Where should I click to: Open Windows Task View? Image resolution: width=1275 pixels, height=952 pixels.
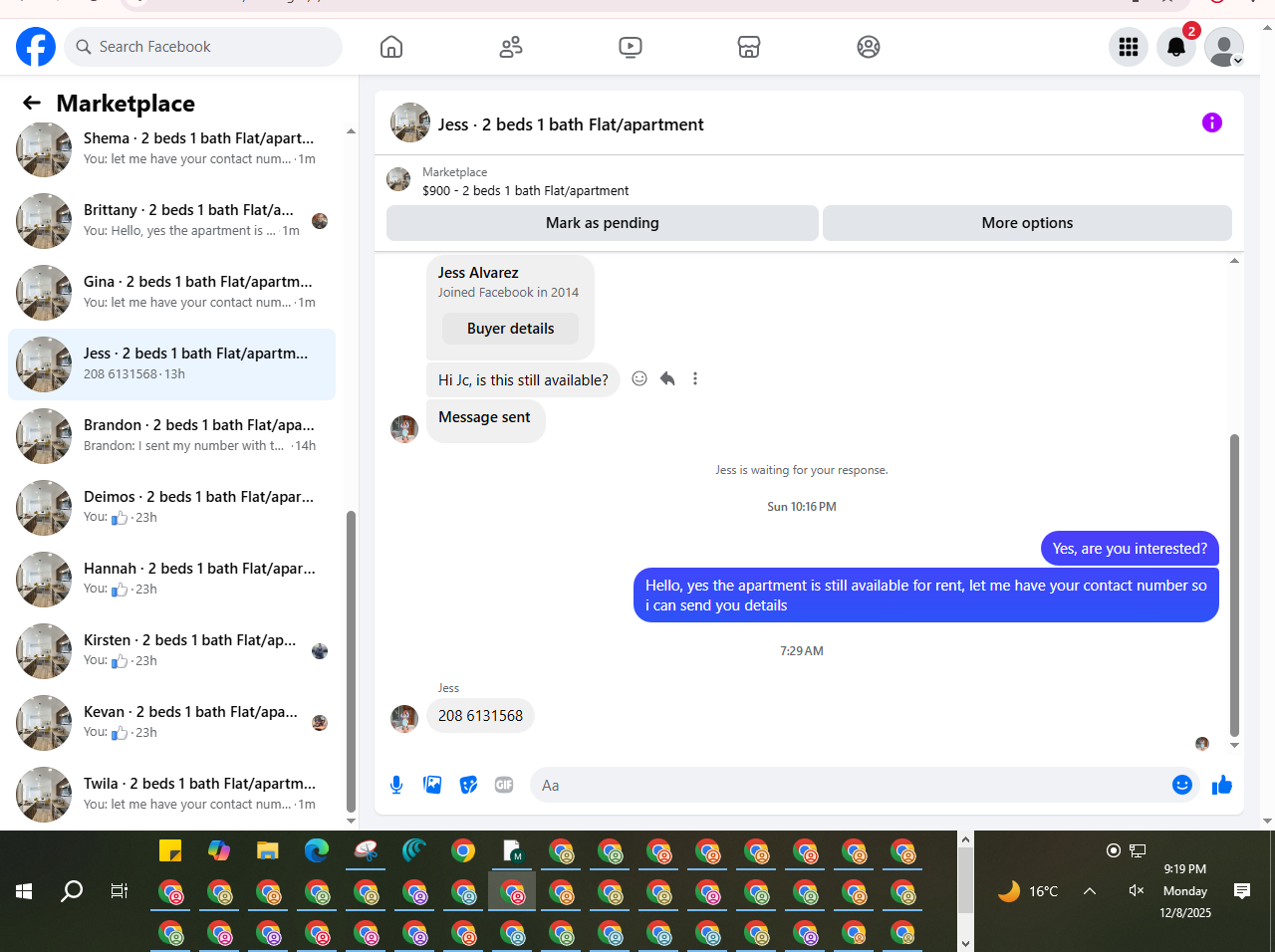(120, 891)
